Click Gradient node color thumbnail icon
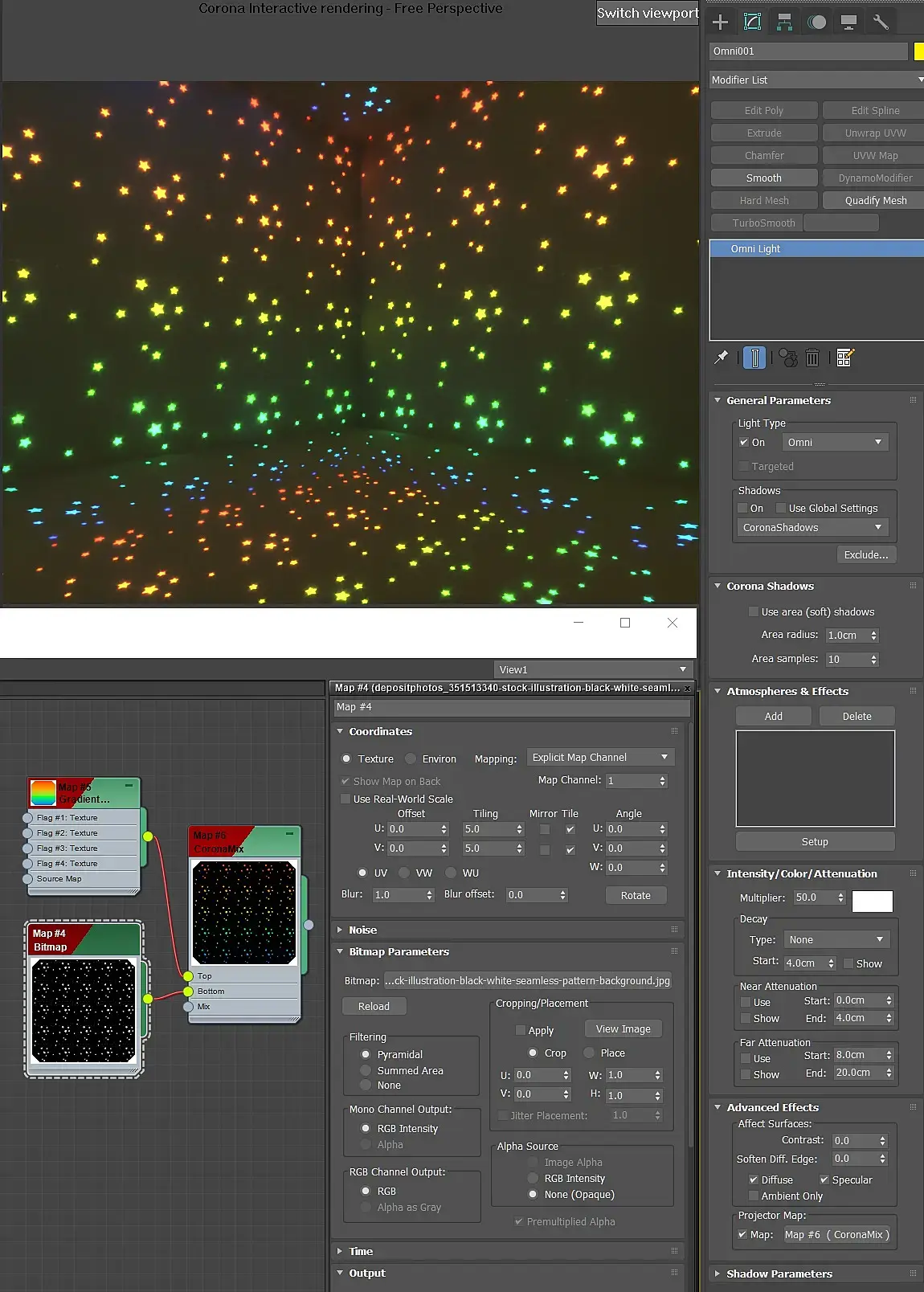 43,793
